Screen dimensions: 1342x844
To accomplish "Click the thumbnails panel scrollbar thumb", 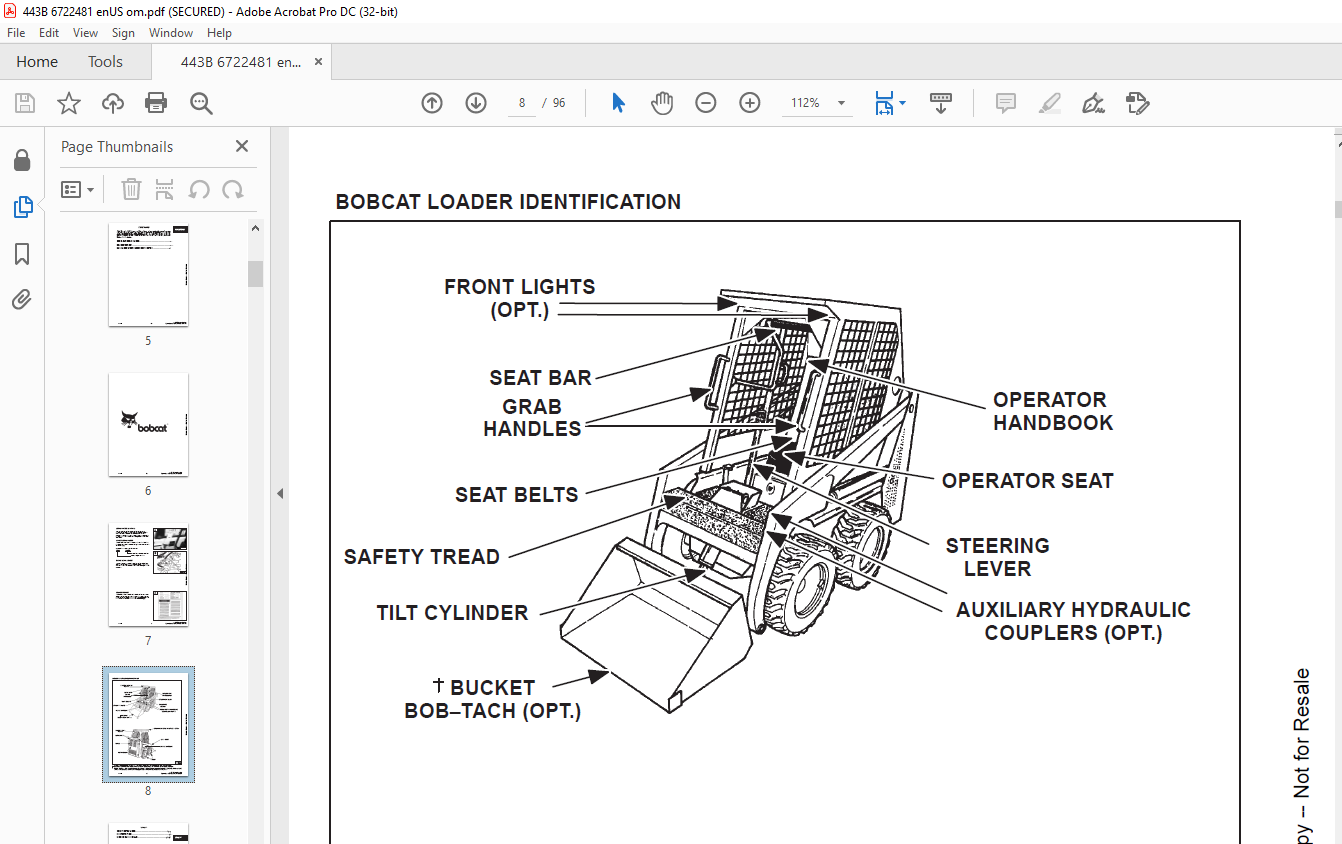I will pos(255,274).
